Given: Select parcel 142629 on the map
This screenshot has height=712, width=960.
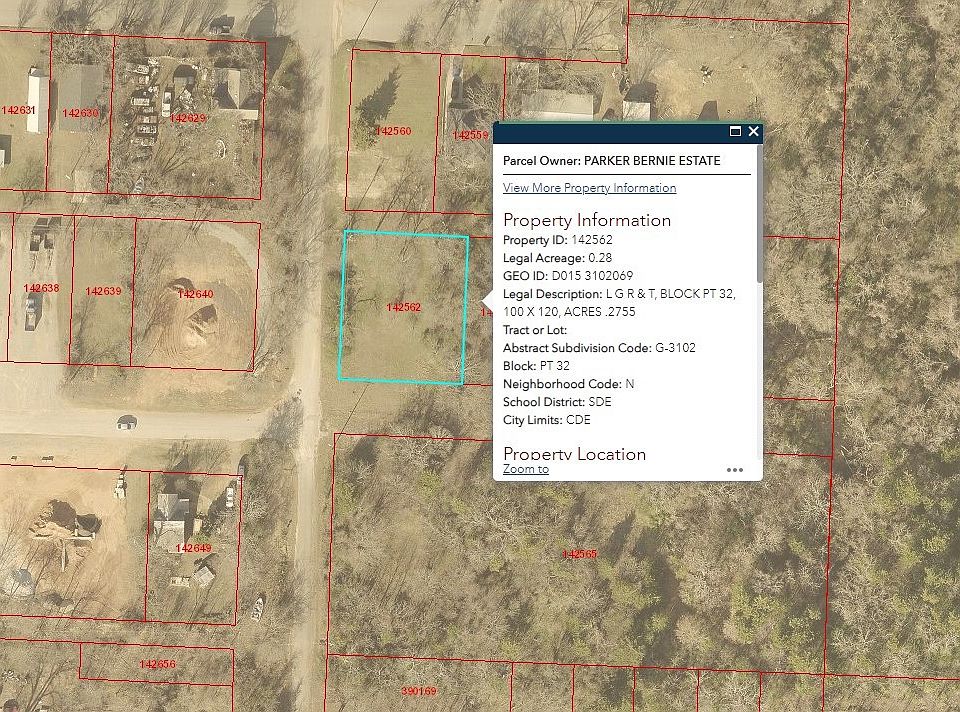Looking at the screenshot, I should [187, 118].
